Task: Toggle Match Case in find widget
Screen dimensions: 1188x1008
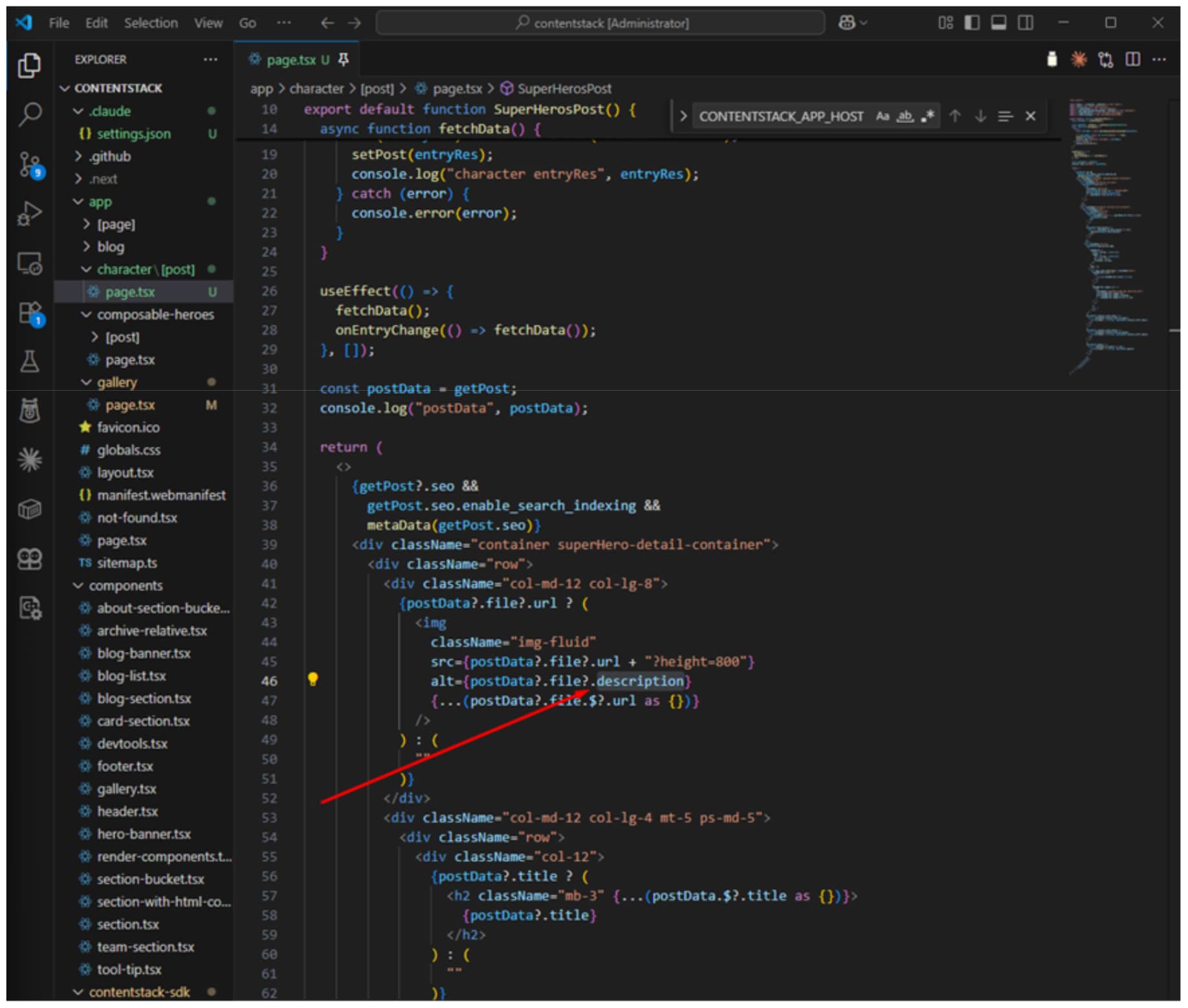Action: pyautogui.click(x=883, y=116)
